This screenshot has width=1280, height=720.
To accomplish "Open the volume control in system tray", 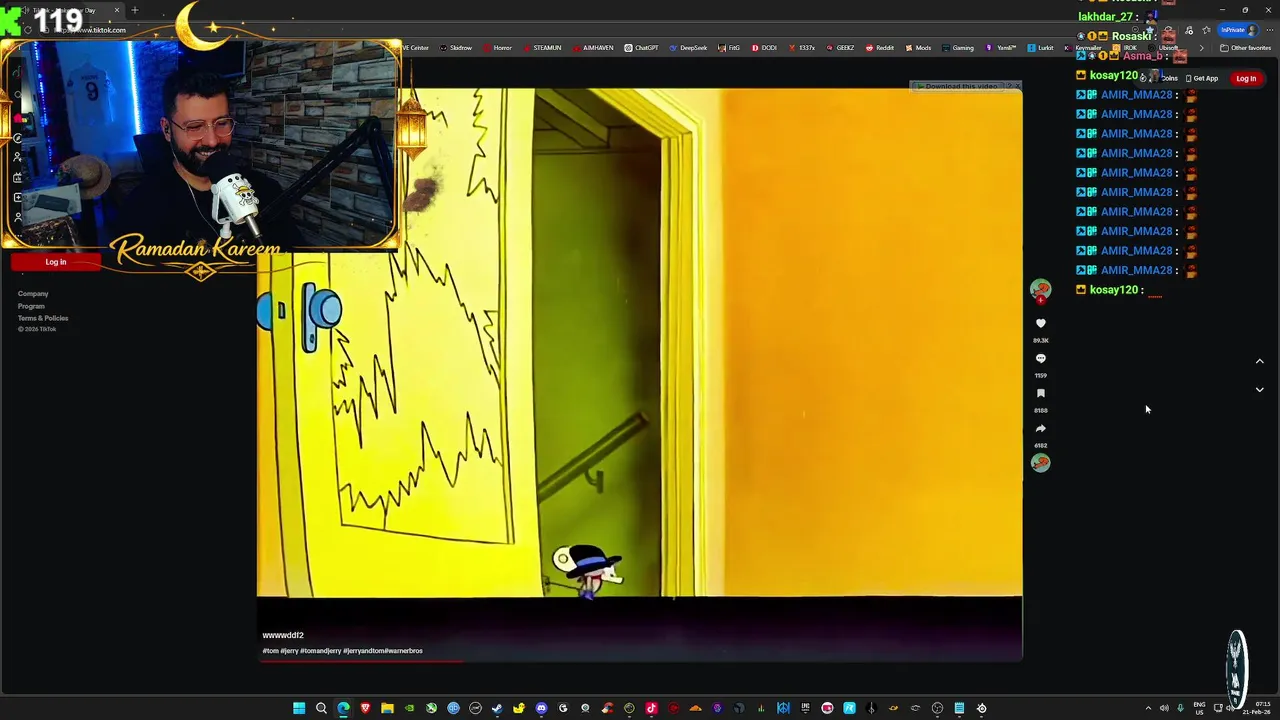I will (1164, 708).
